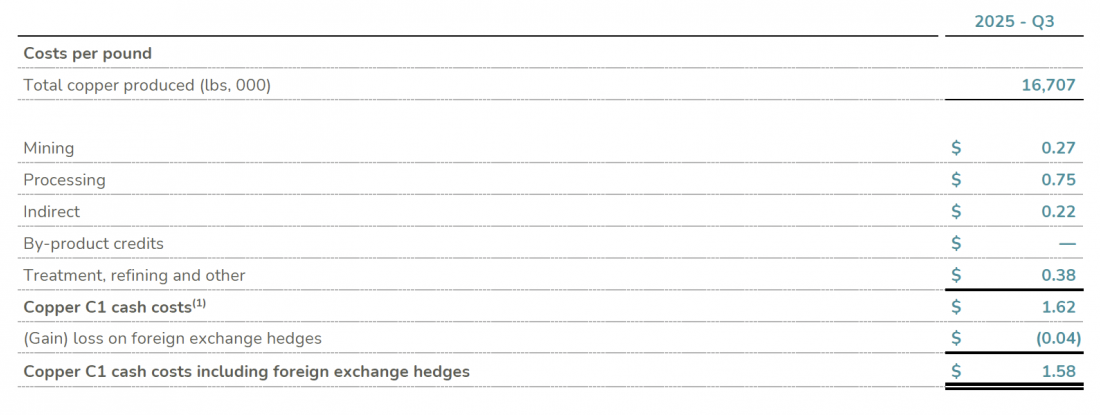Select the 0.38 treatment and refining value
Viewport: 1100px width, 415px height.
coord(1058,275)
